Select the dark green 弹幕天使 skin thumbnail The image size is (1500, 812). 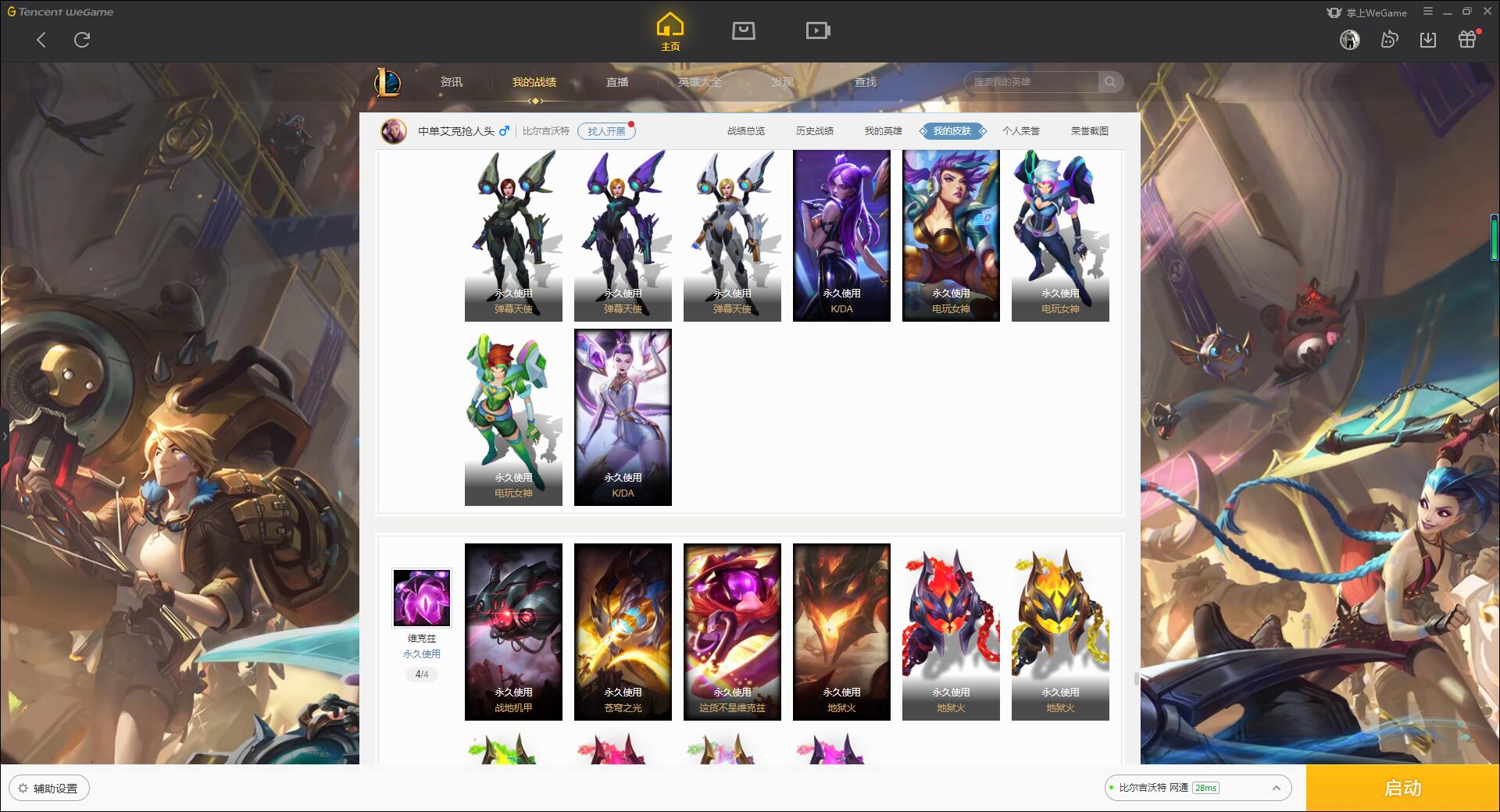513,235
